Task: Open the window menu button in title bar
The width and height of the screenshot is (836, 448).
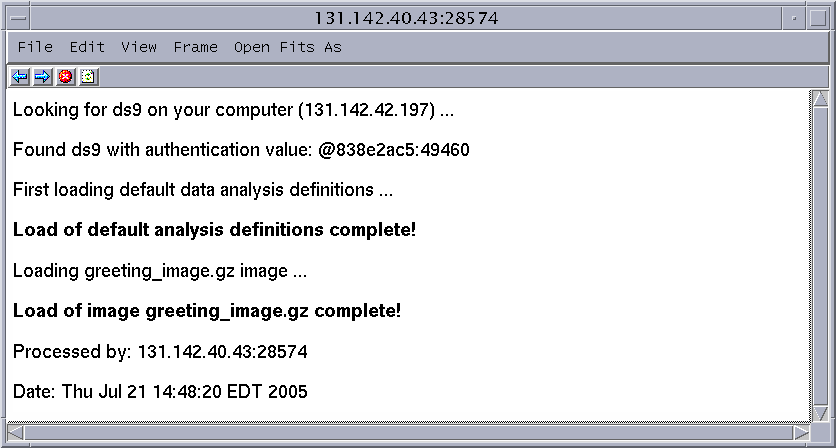Action: coord(18,19)
